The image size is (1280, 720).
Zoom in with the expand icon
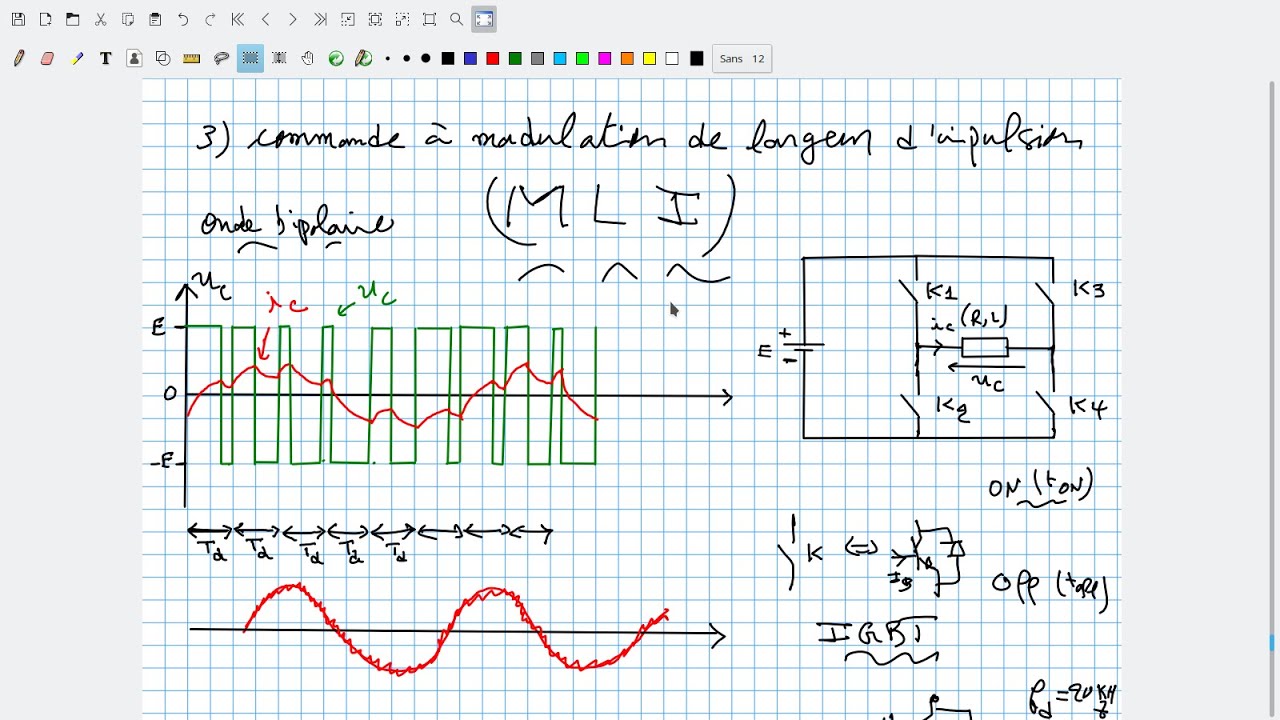[x=402, y=19]
